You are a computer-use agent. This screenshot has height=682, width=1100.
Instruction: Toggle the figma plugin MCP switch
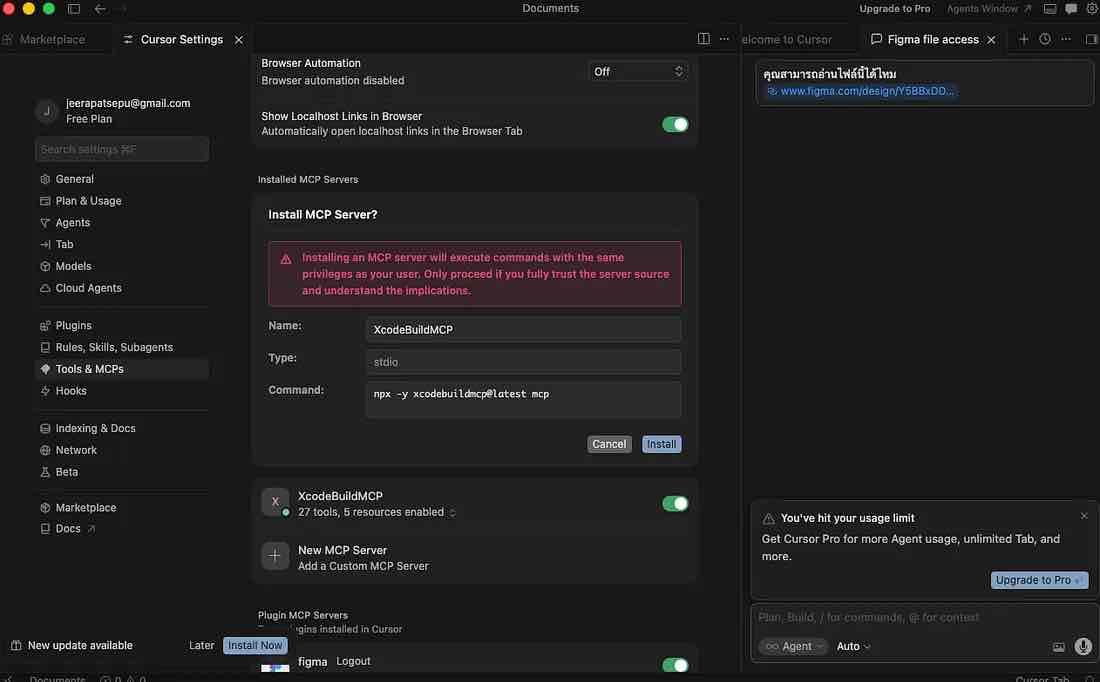[675, 664]
